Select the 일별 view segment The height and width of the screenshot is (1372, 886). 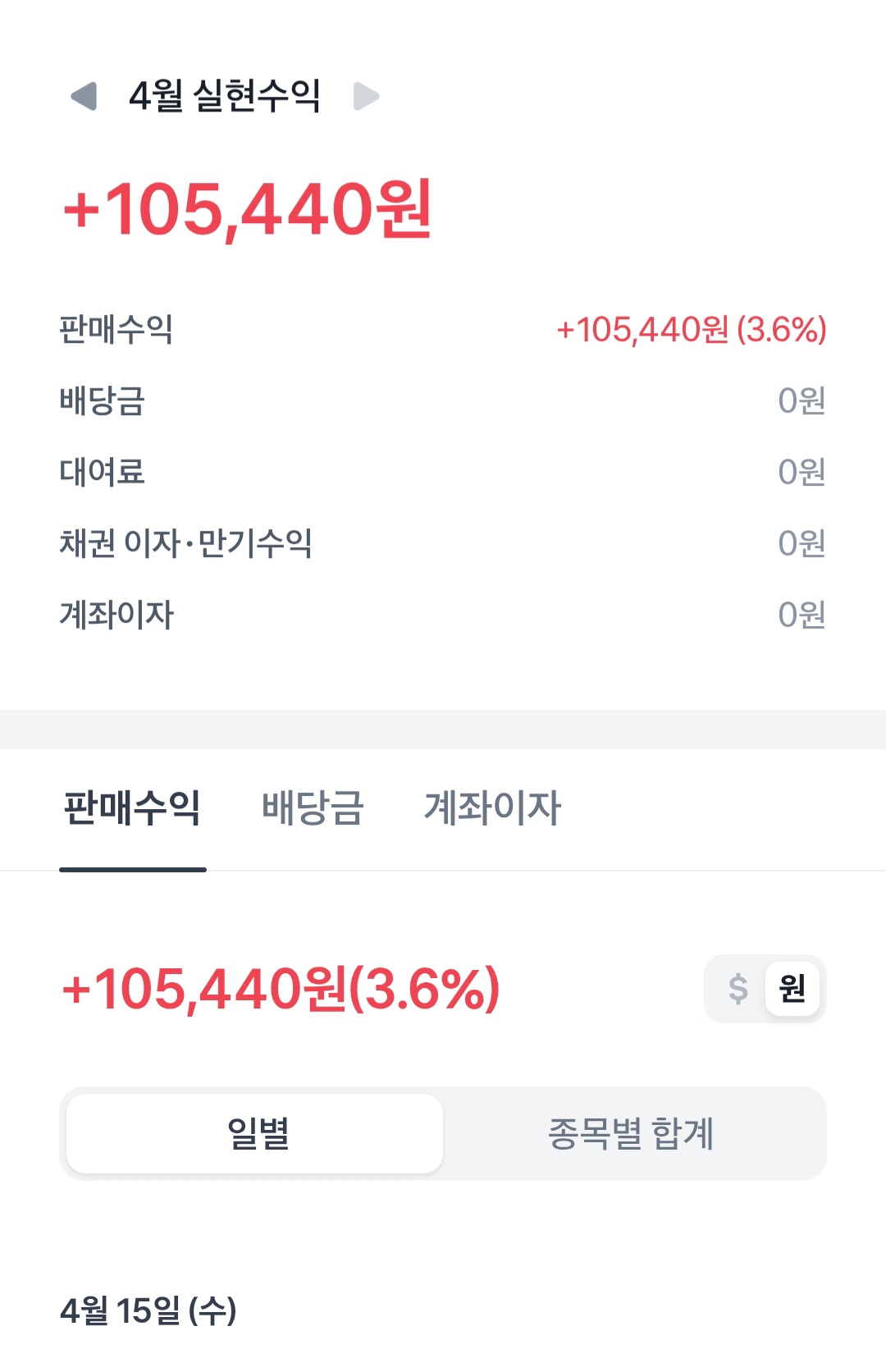[255, 1133]
